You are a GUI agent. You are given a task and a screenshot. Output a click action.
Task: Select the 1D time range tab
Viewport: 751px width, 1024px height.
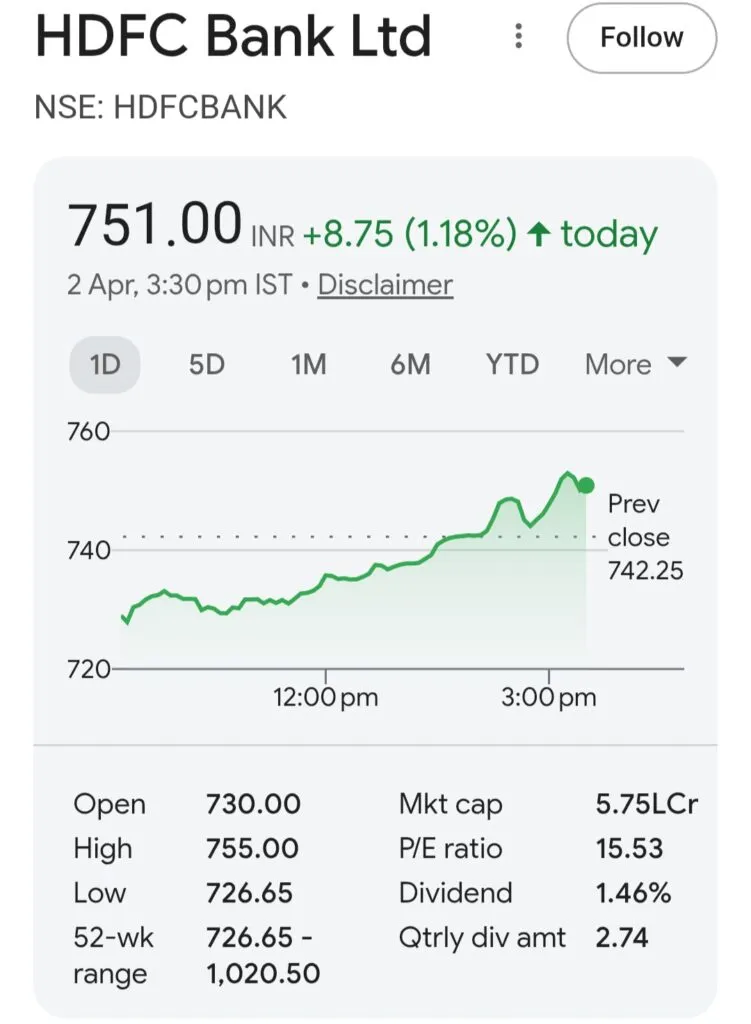click(105, 365)
